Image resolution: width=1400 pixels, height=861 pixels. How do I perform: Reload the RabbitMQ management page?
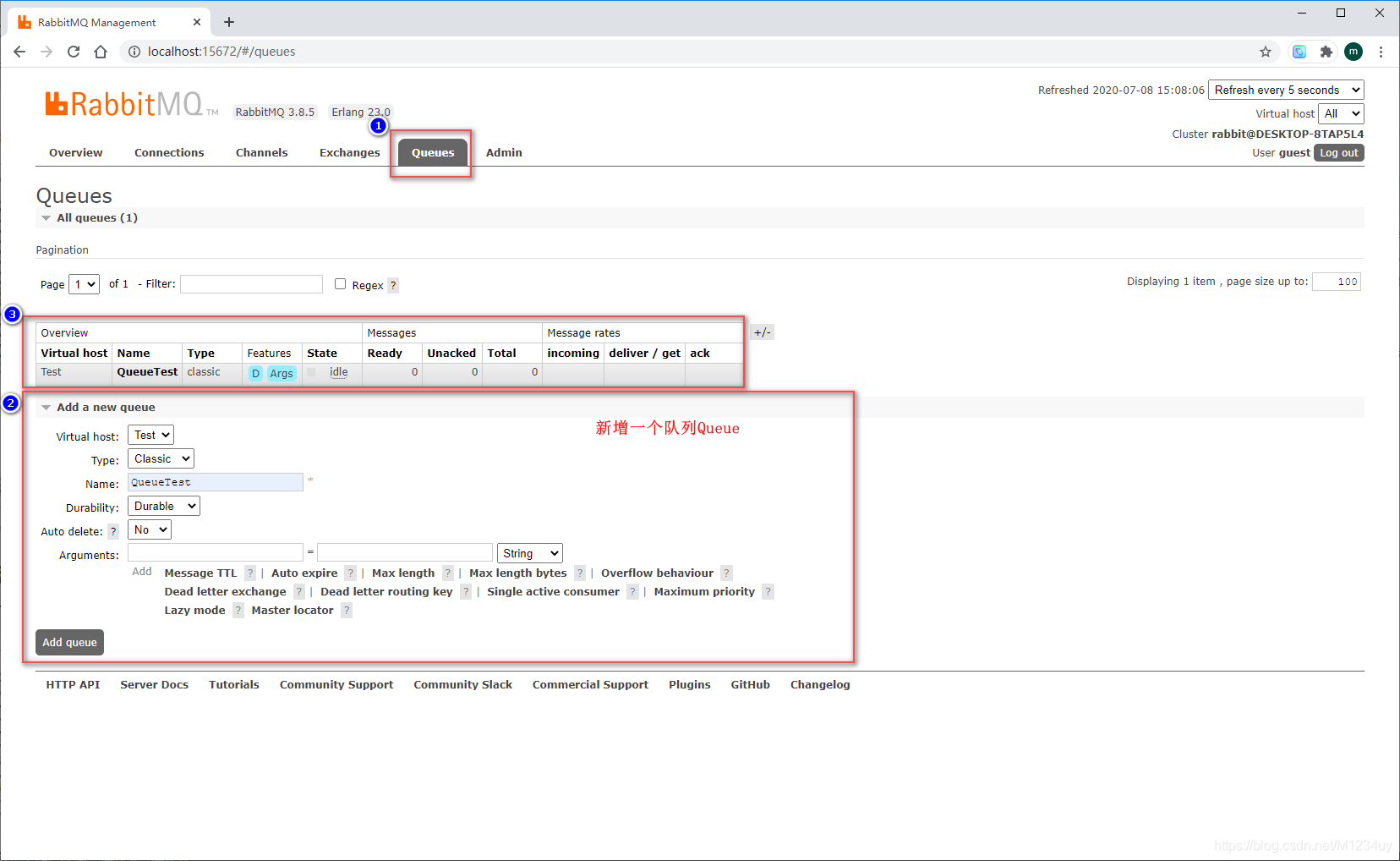coord(74,52)
